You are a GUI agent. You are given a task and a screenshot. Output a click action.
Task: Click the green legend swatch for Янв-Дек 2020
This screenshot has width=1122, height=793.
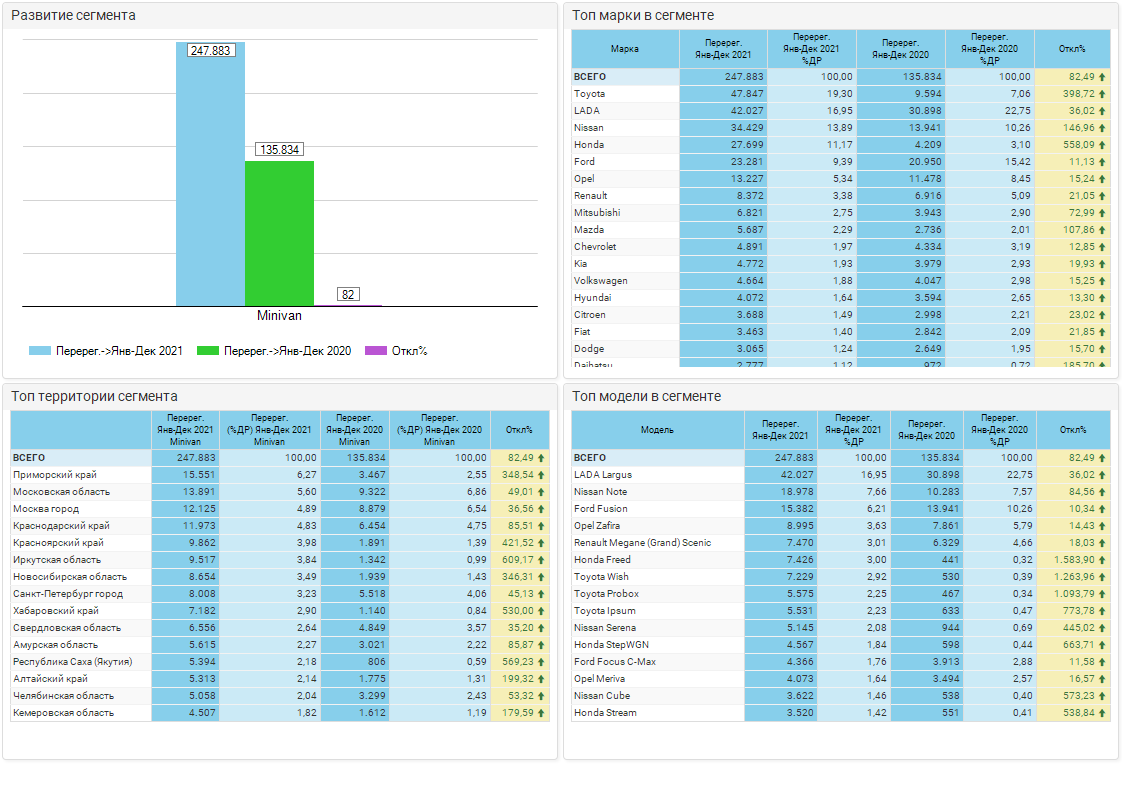click(x=208, y=351)
